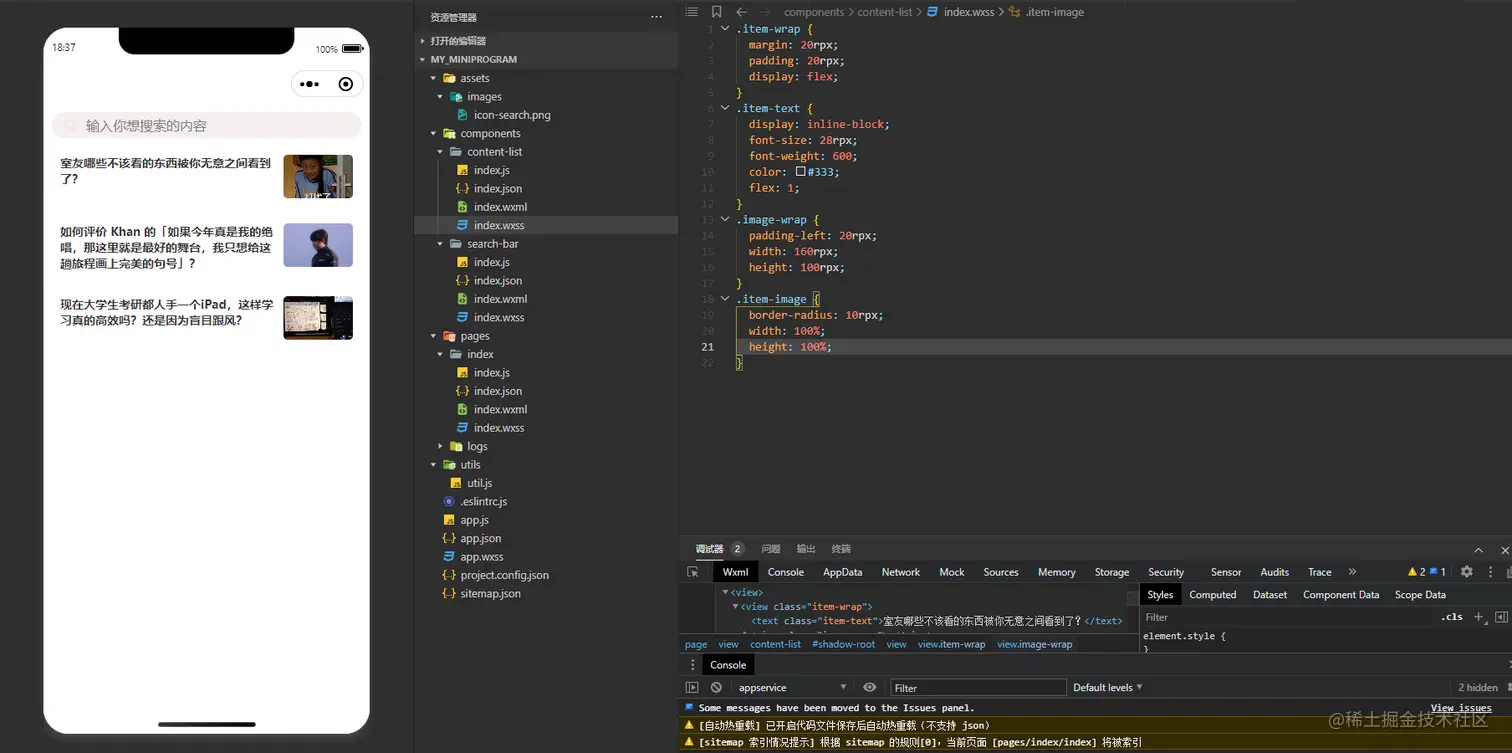Open app.json in the file tree

[480, 539]
